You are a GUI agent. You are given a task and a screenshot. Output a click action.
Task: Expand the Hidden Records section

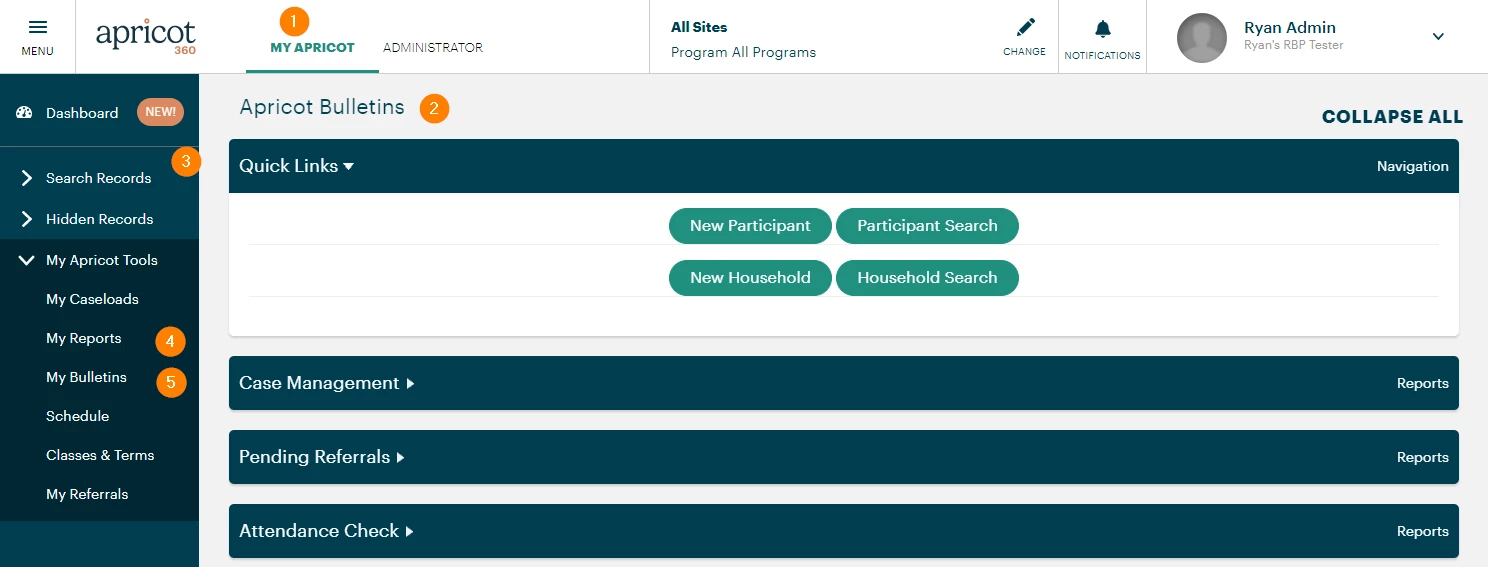(99, 219)
